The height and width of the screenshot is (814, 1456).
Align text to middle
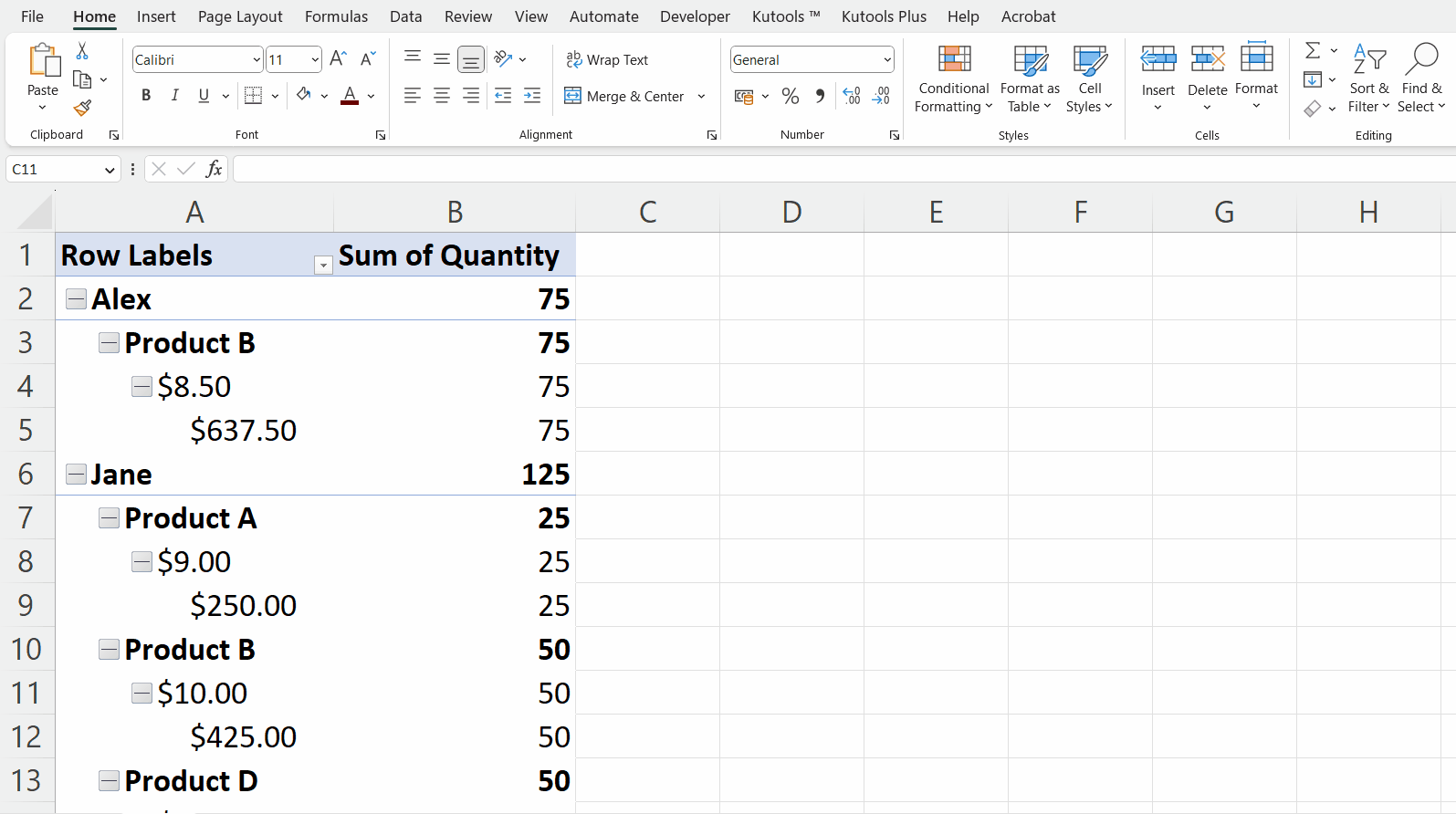click(442, 58)
